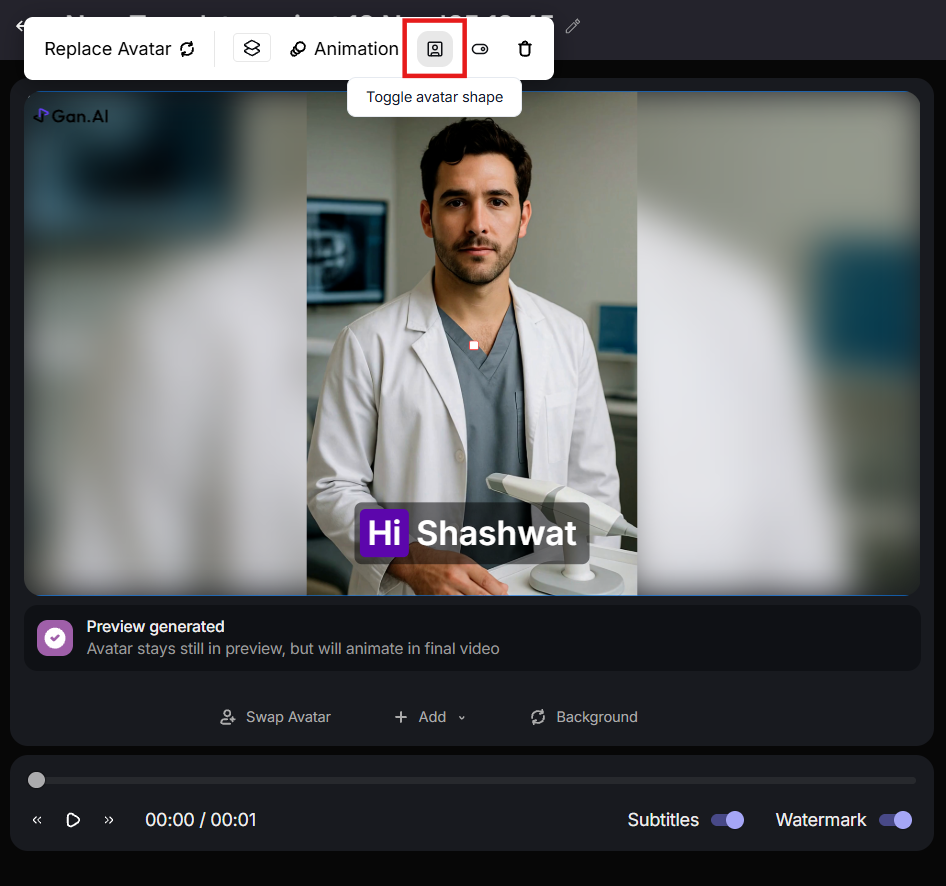The image size is (946, 886).
Task: Click the Swap Avatar button
Action: coord(275,717)
